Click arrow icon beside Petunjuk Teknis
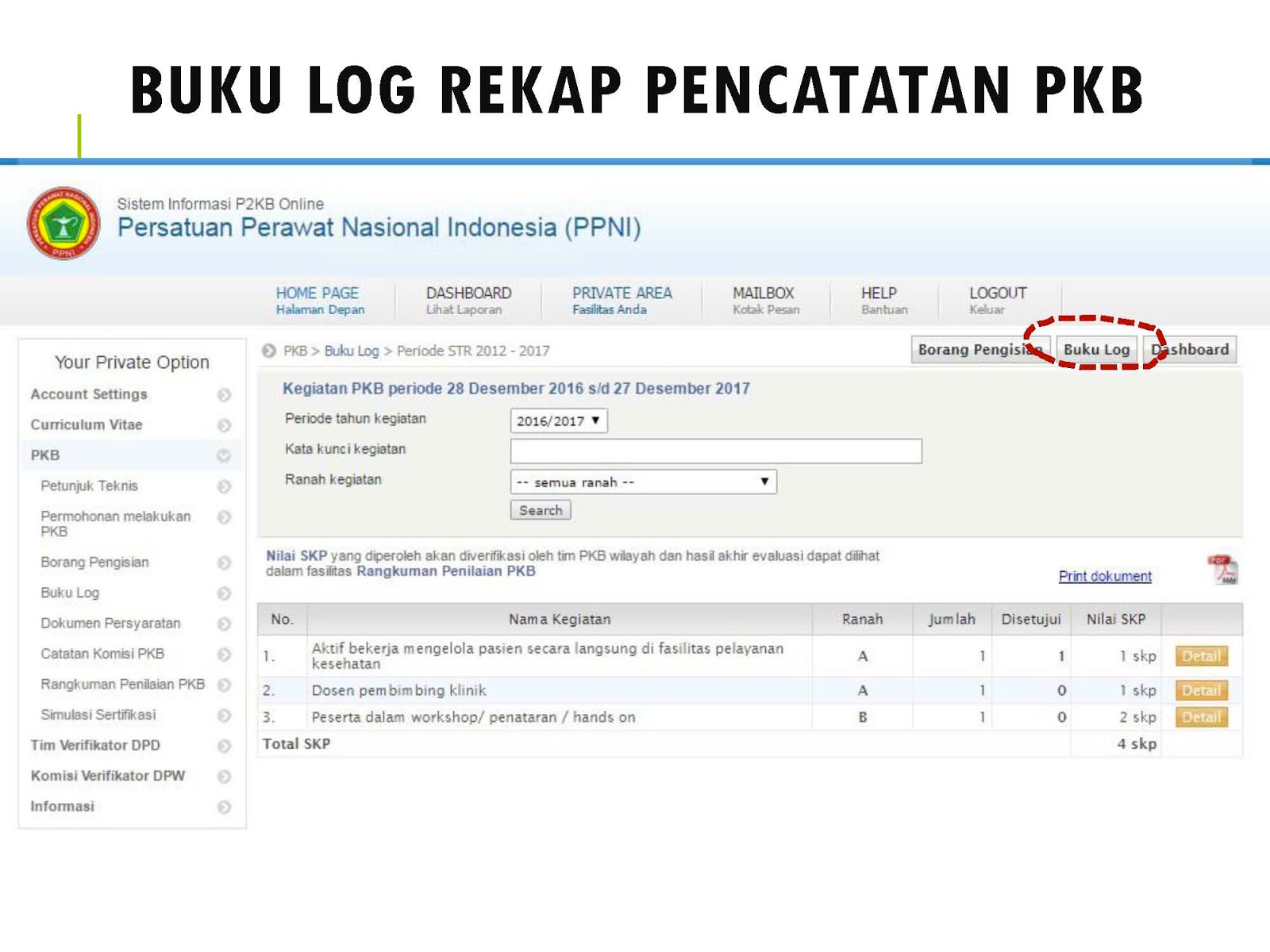 224,486
